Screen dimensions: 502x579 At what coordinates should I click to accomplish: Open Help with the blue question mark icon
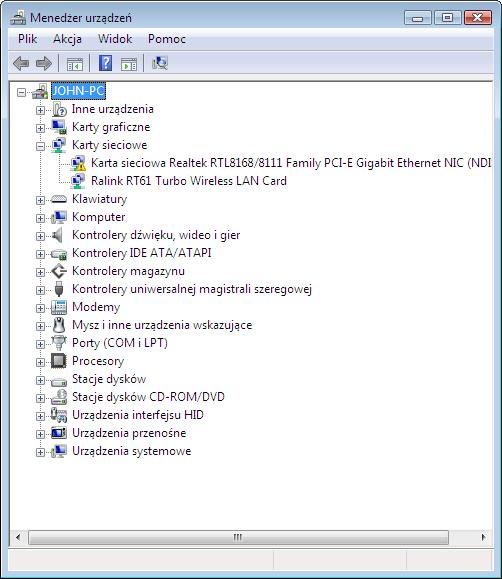click(106, 63)
